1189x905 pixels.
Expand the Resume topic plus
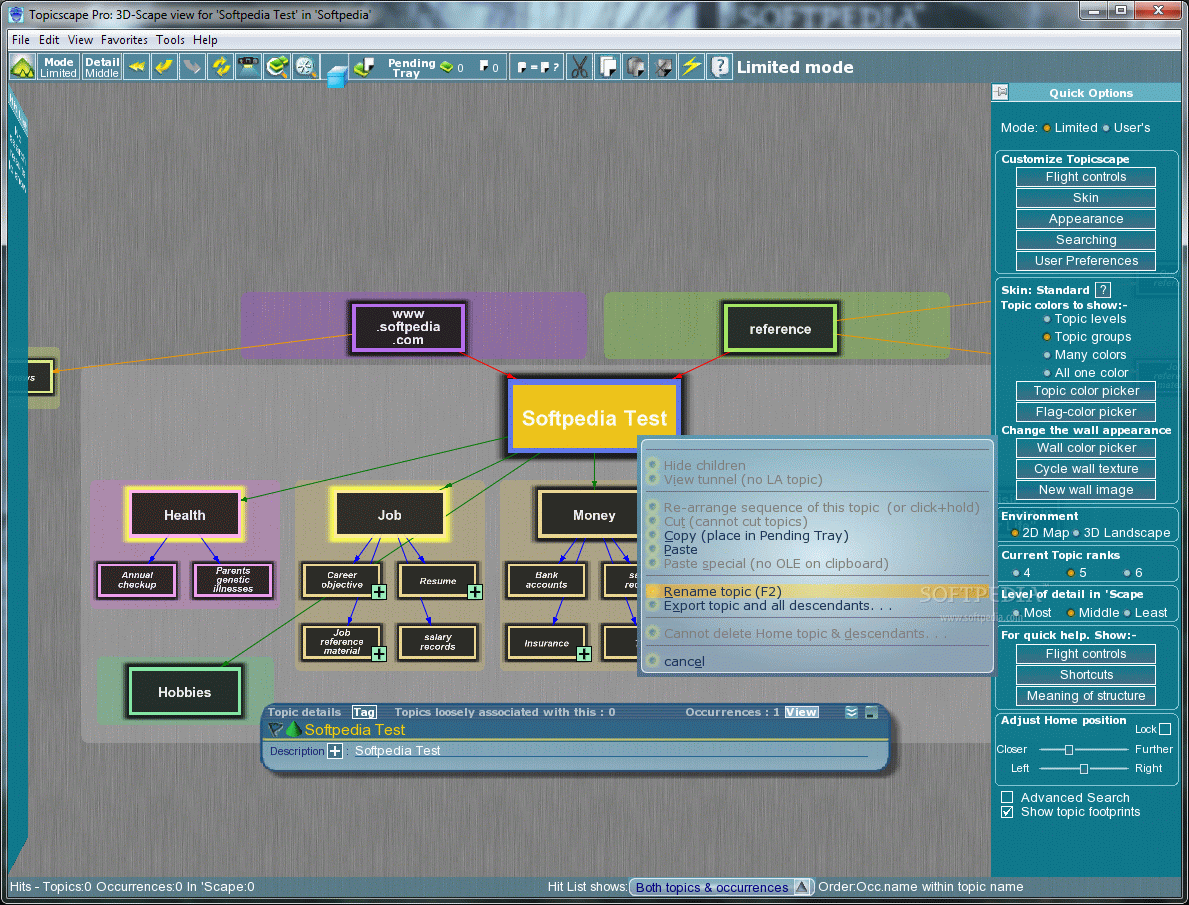coord(475,592)
